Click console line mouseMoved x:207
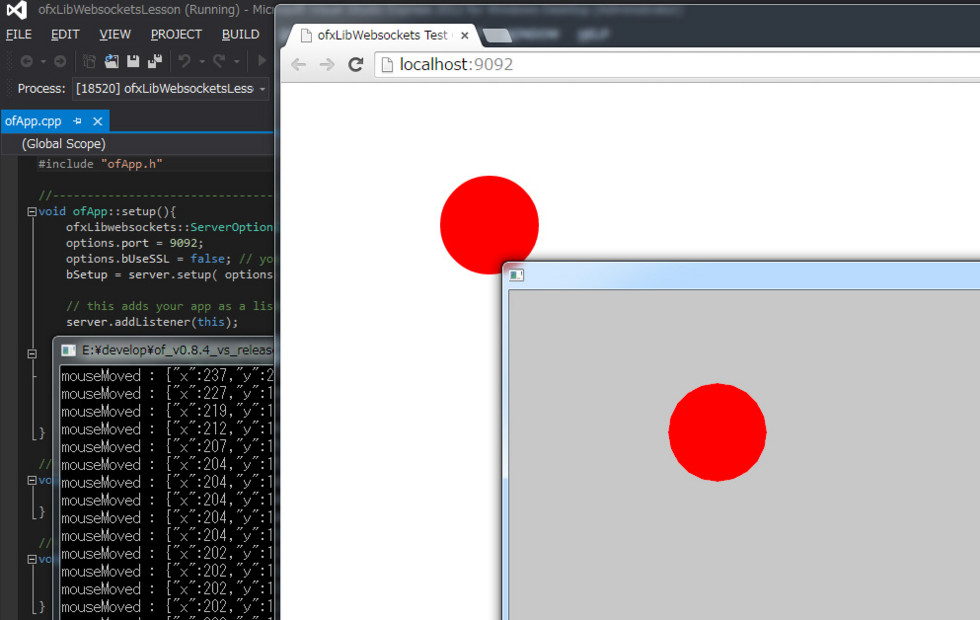 point(167,447)
